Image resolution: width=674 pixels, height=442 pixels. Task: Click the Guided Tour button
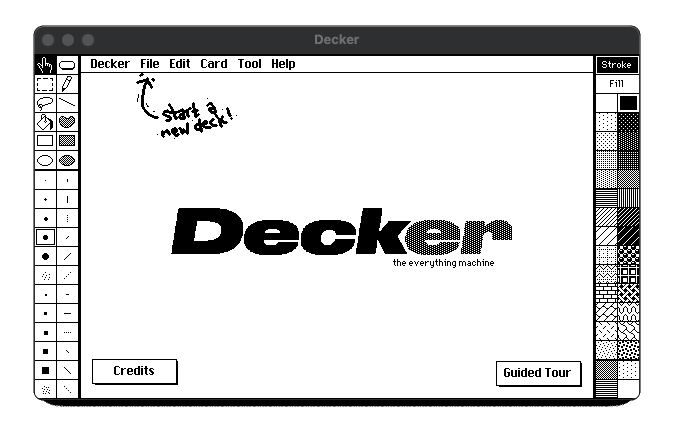(x=538, y=373)
